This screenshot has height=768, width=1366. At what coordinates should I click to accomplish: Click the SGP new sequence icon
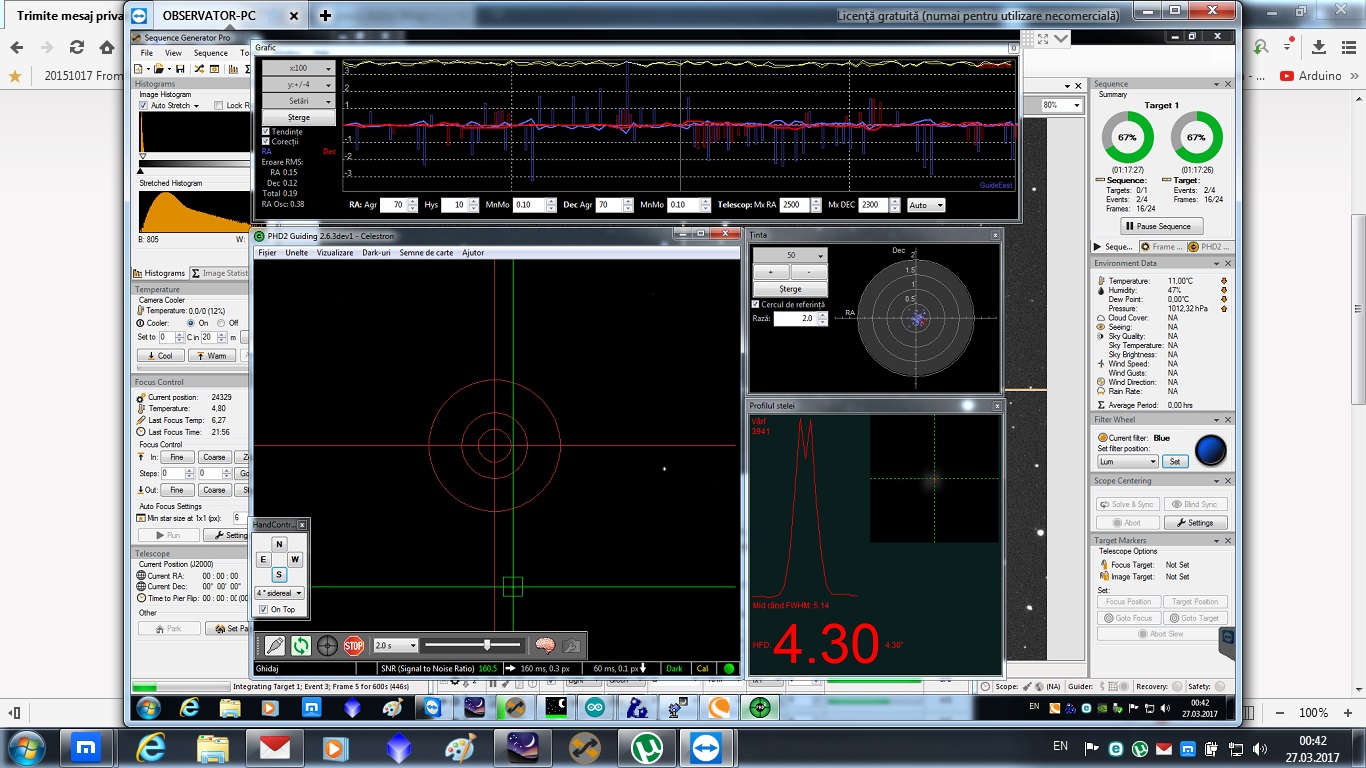pos(139,69)
